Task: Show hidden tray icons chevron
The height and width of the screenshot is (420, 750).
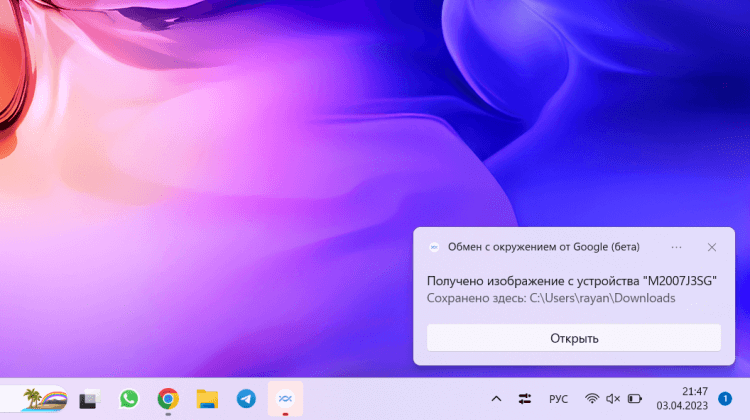Action: point(496,398)
